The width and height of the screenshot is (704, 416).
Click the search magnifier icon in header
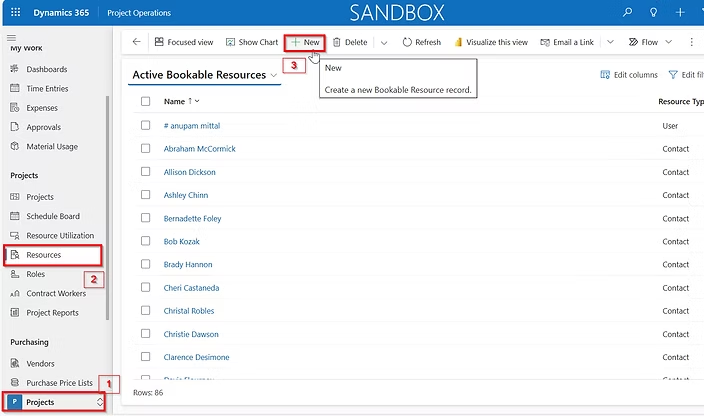tap(627, 13)
